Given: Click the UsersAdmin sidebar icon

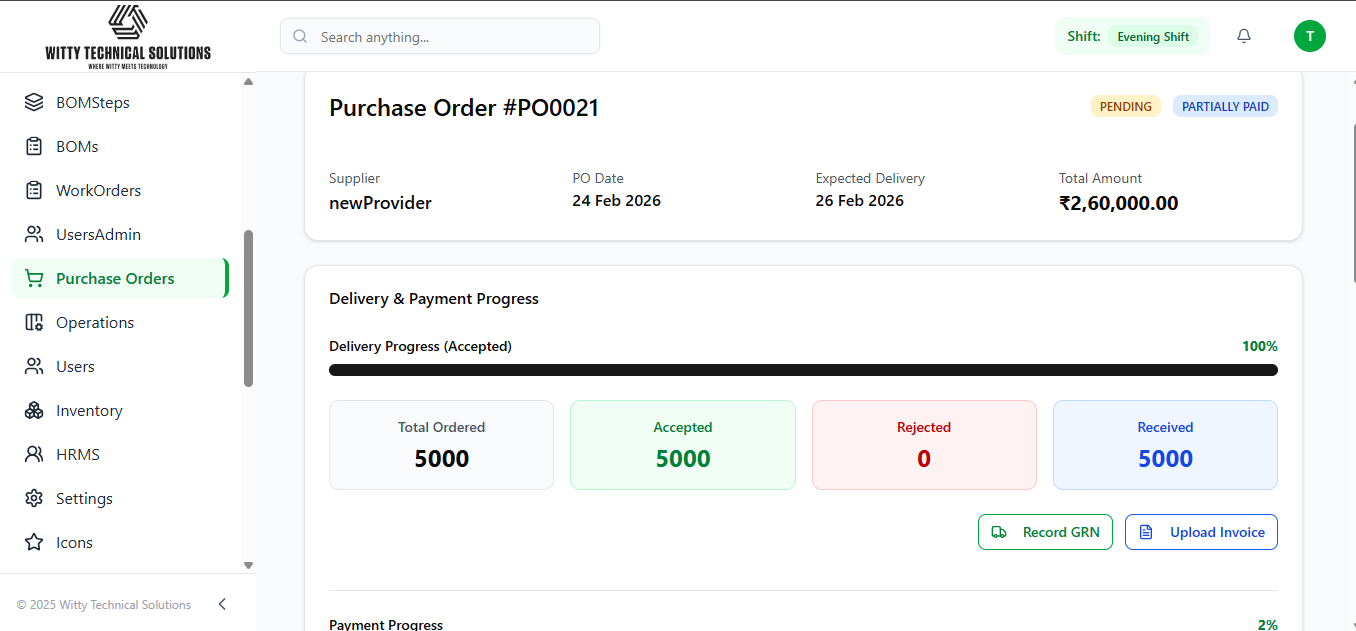Looking at the screenshot, I should click(34, 234).
